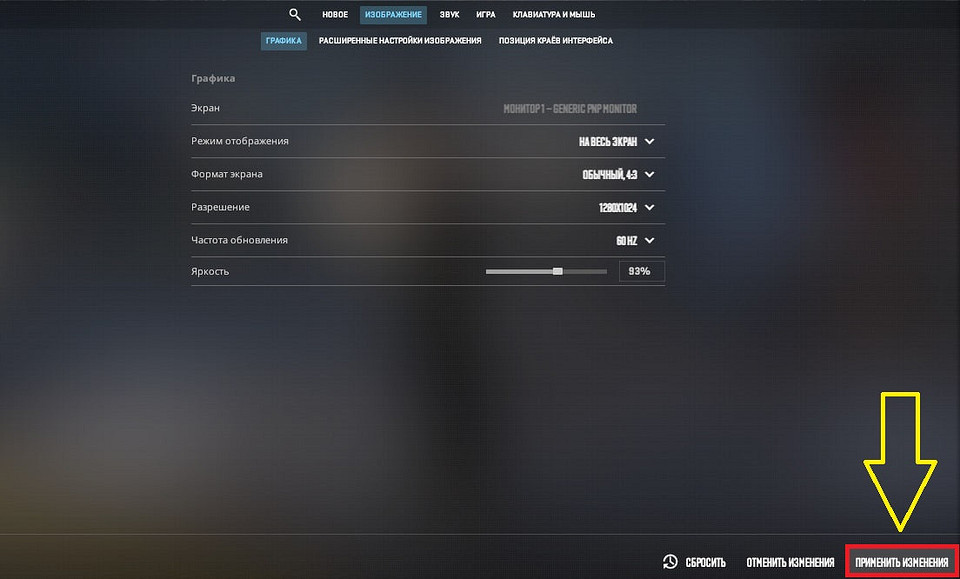Click the Сбросить button
This screenshot has height=579, width=960.
tap(705, 562)
